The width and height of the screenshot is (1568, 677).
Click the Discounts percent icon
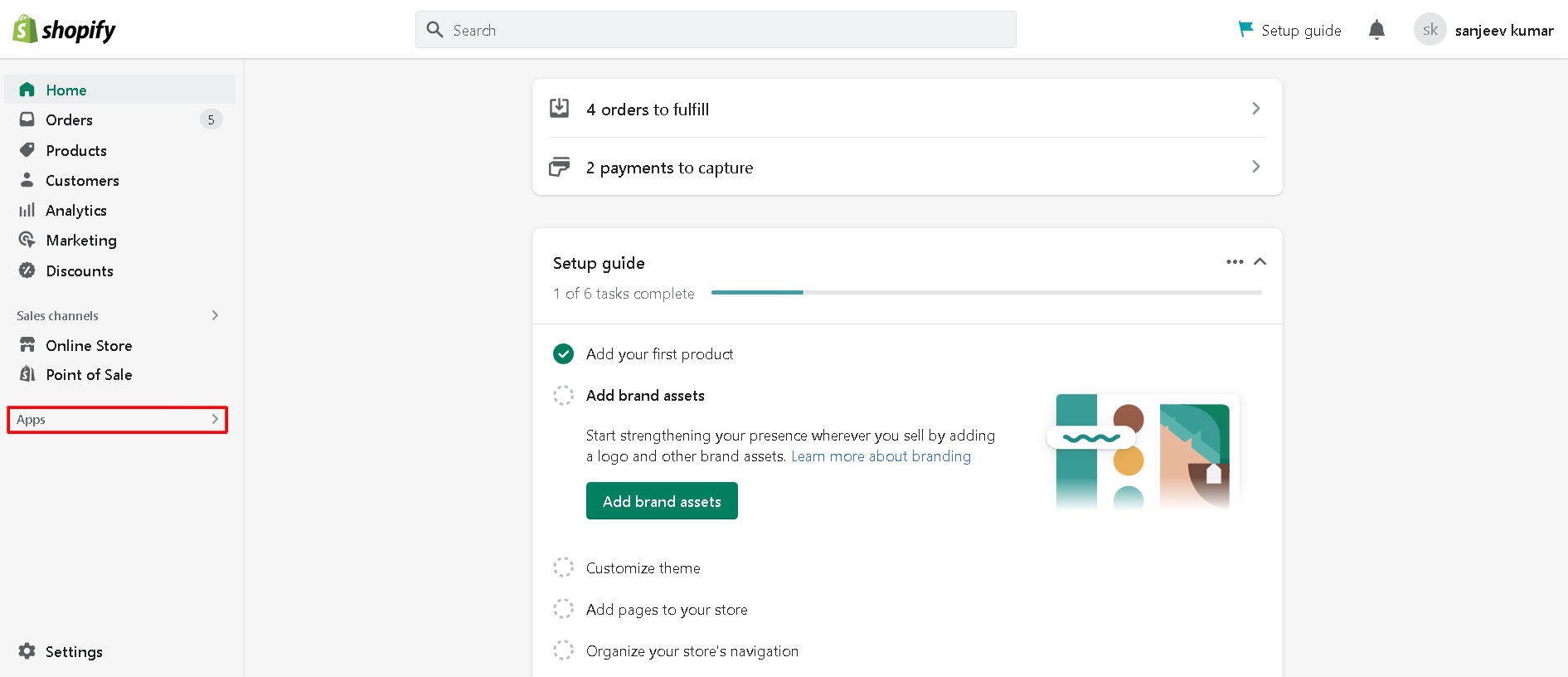coord(27,270)
